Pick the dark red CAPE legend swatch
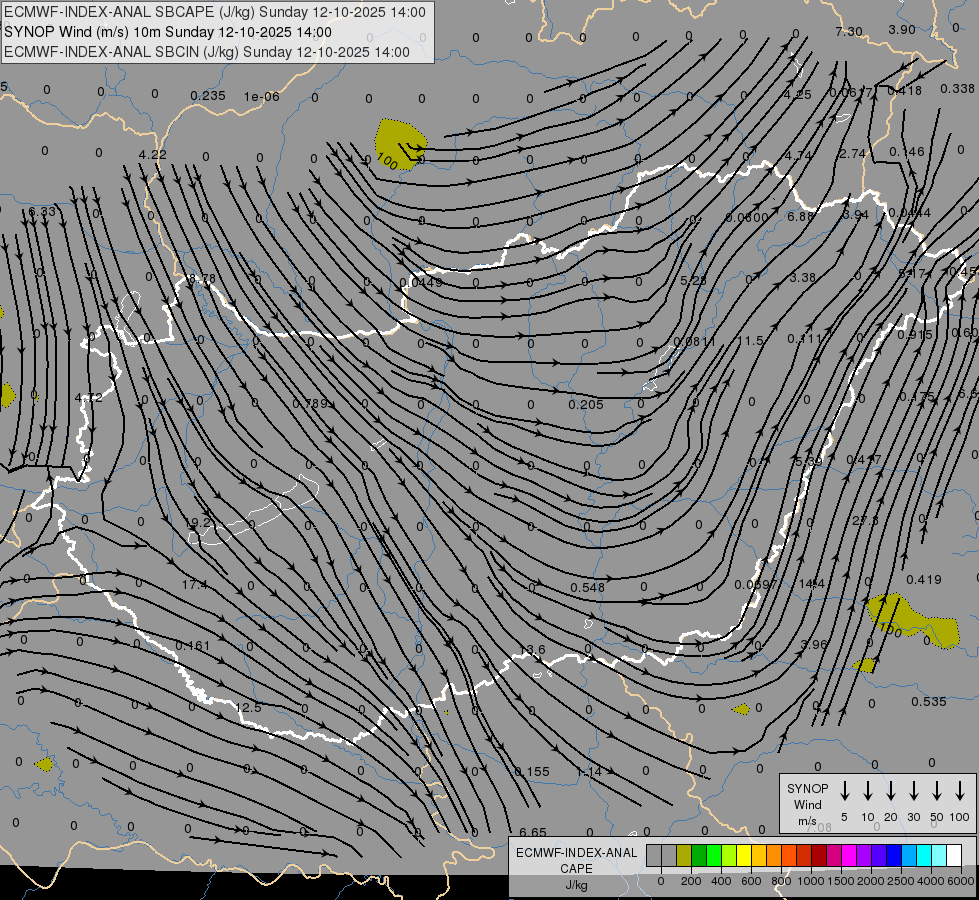 [x=820, y=855]
